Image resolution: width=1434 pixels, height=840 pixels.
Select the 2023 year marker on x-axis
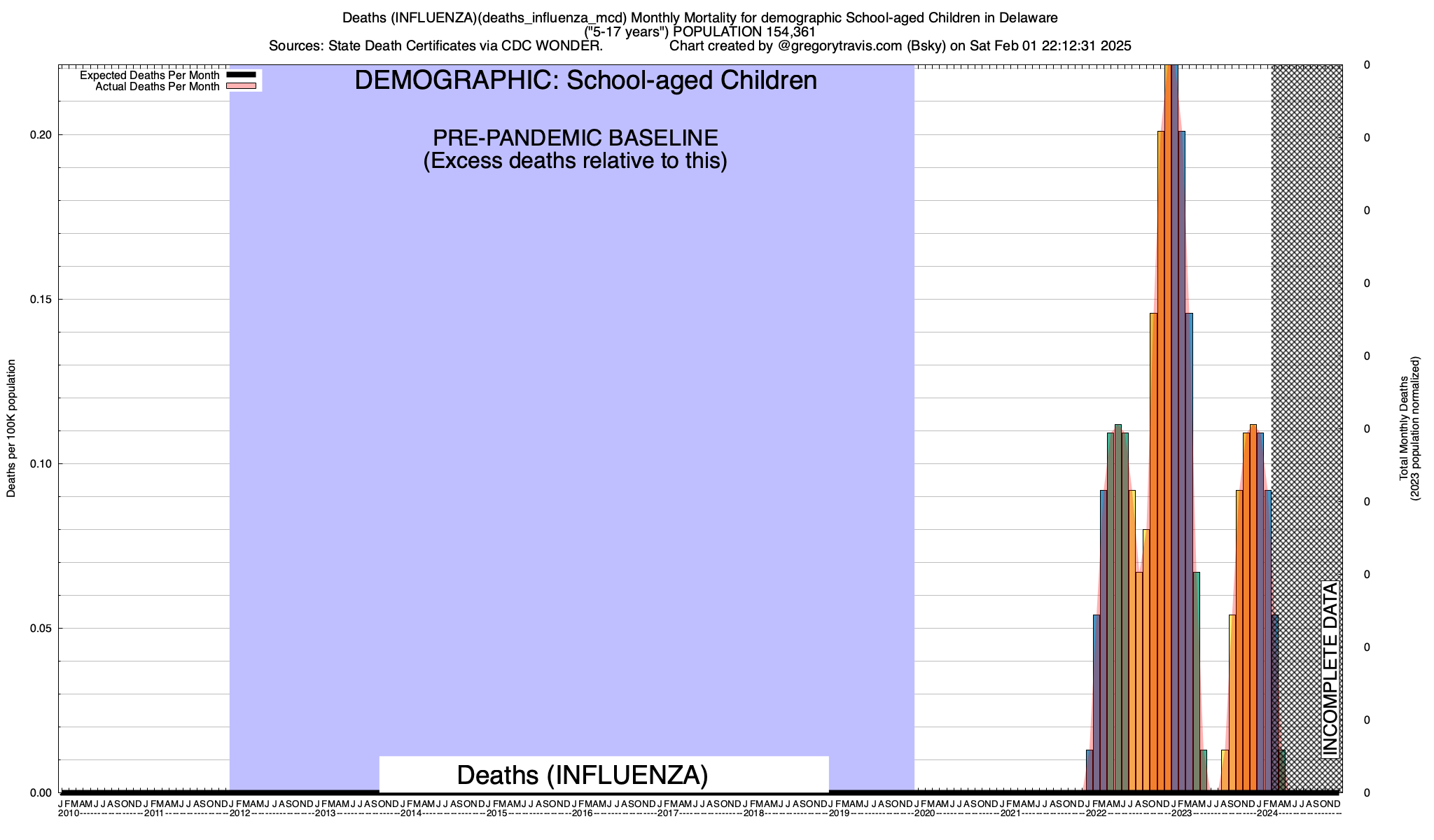1181,813
